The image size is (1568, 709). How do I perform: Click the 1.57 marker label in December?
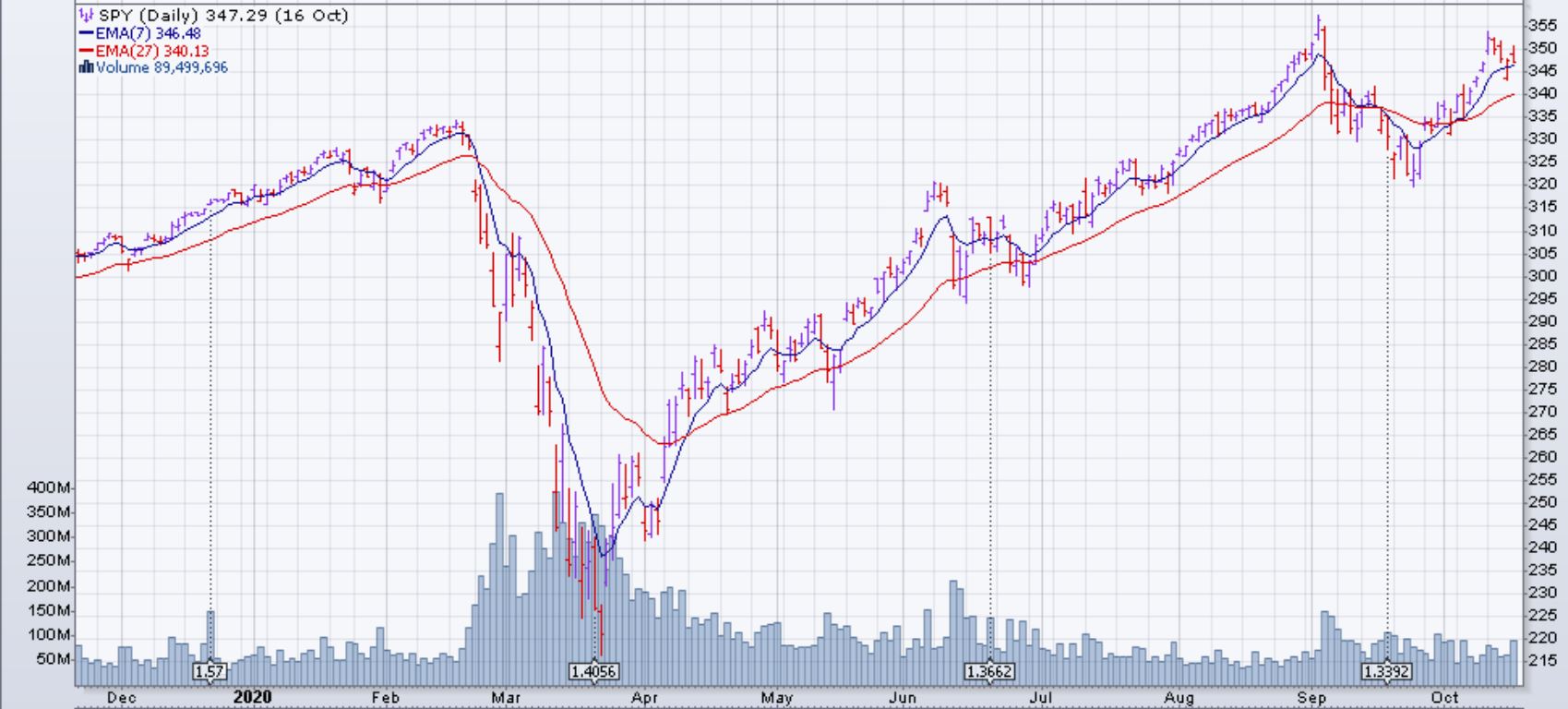[x=210, y=671]
